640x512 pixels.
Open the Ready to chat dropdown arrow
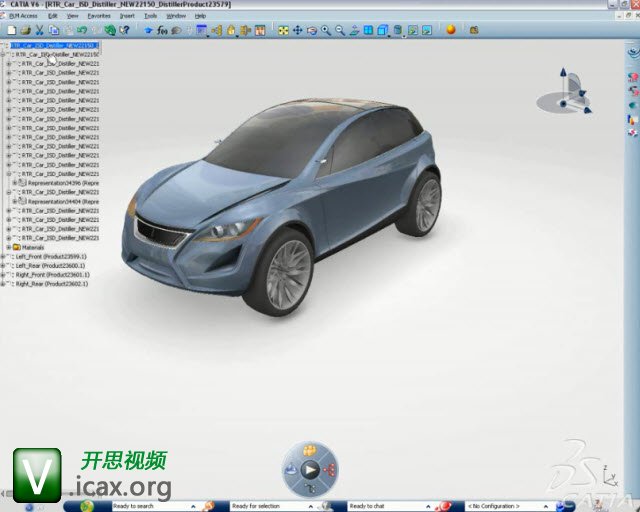click(x=428, y=506)
